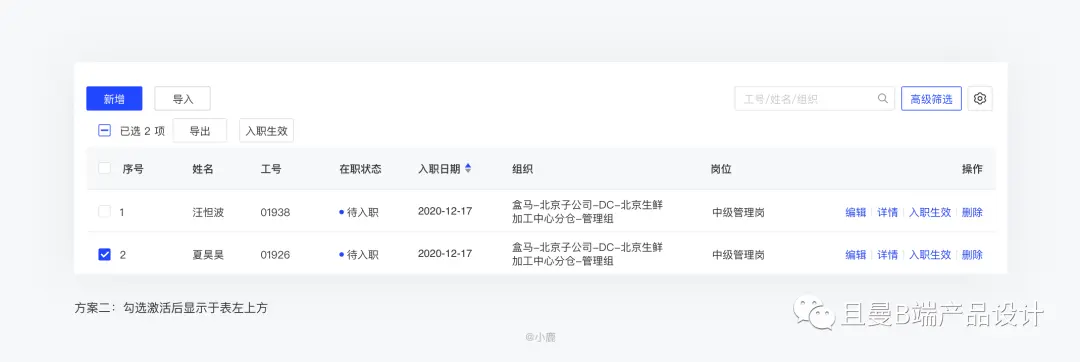Image resolution: width=1080 pixels, height=362 pixels.
Task: Click employee number 01926
Action: point(275,255)
